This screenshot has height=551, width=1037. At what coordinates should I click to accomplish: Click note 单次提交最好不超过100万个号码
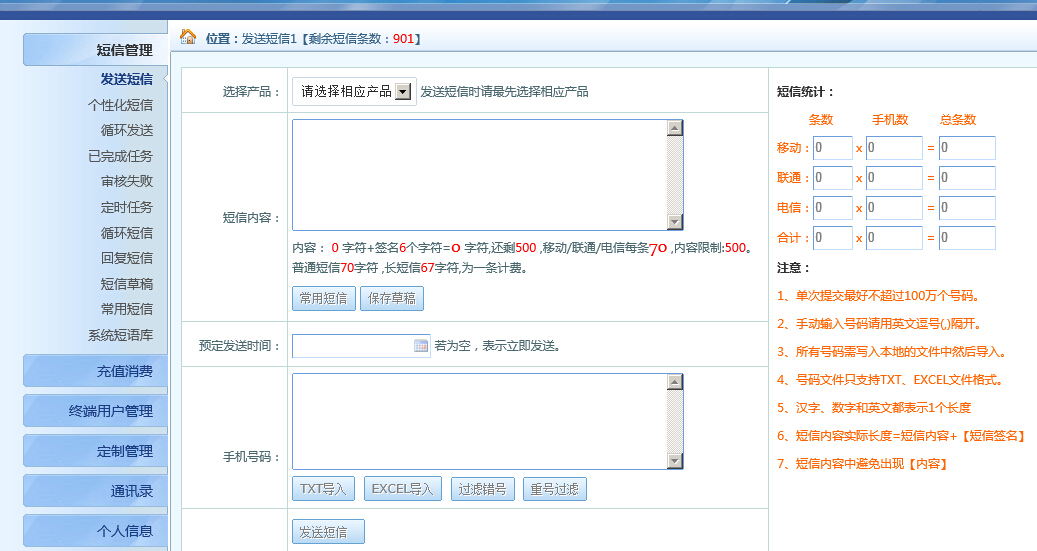coord(878,296)
